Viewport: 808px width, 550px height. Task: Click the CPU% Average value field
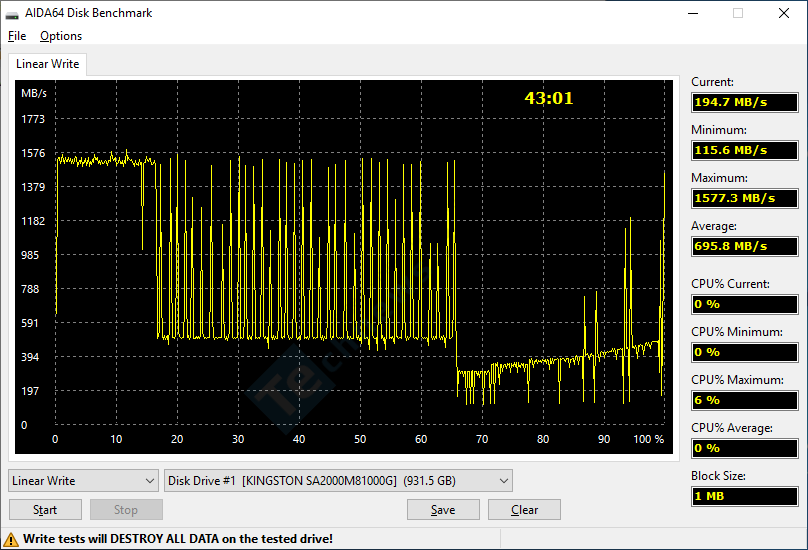[745, 448]
